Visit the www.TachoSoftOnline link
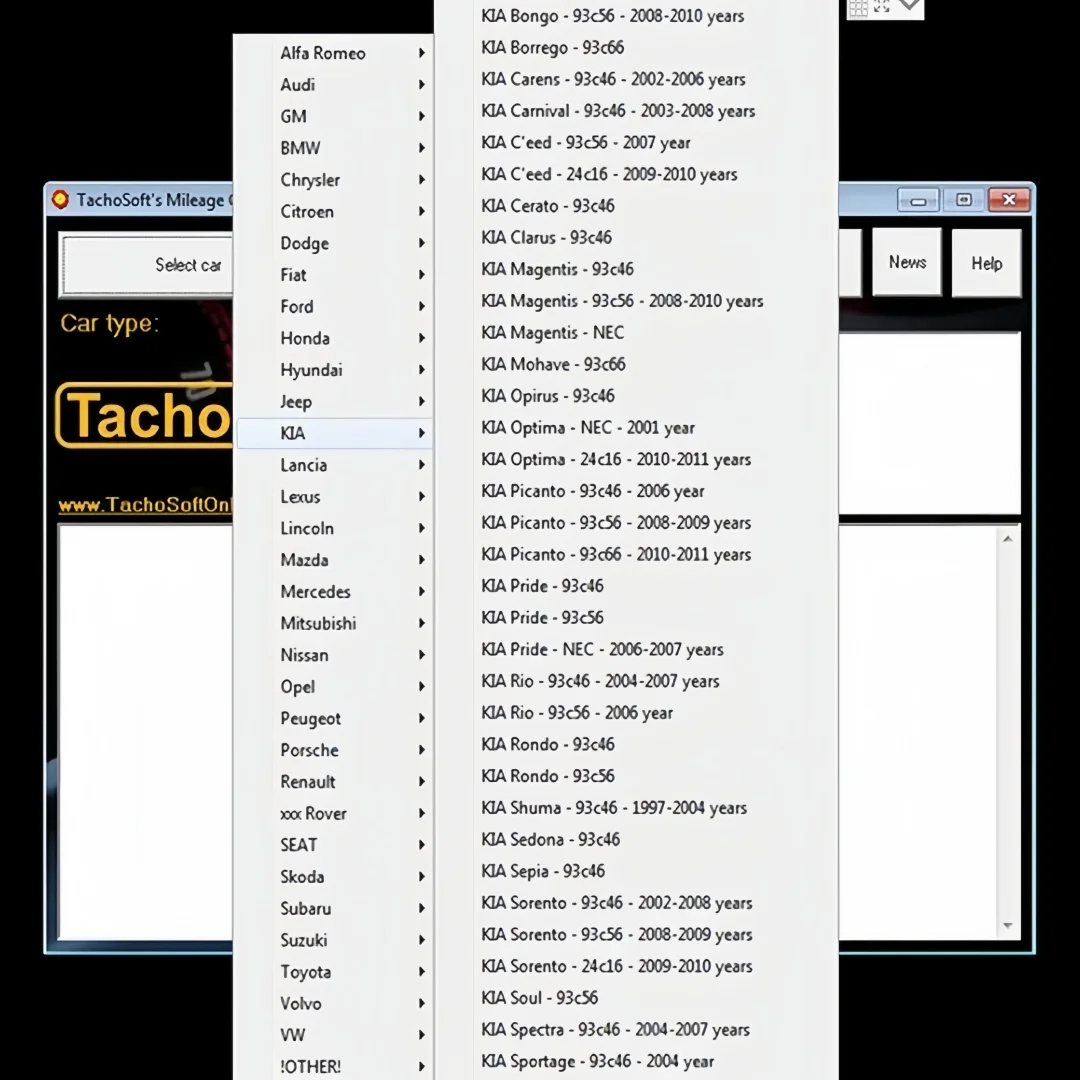 [145, 505]
